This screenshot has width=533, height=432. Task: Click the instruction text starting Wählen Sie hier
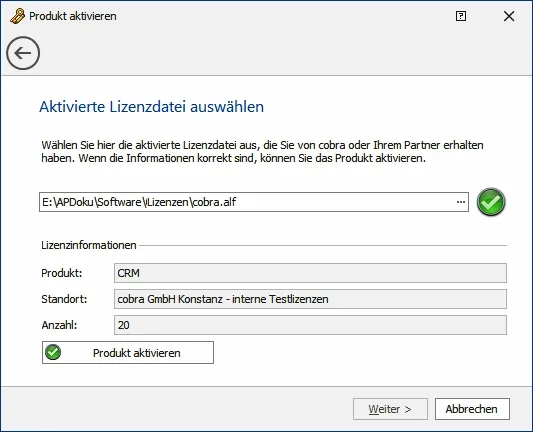click(262, 152)
